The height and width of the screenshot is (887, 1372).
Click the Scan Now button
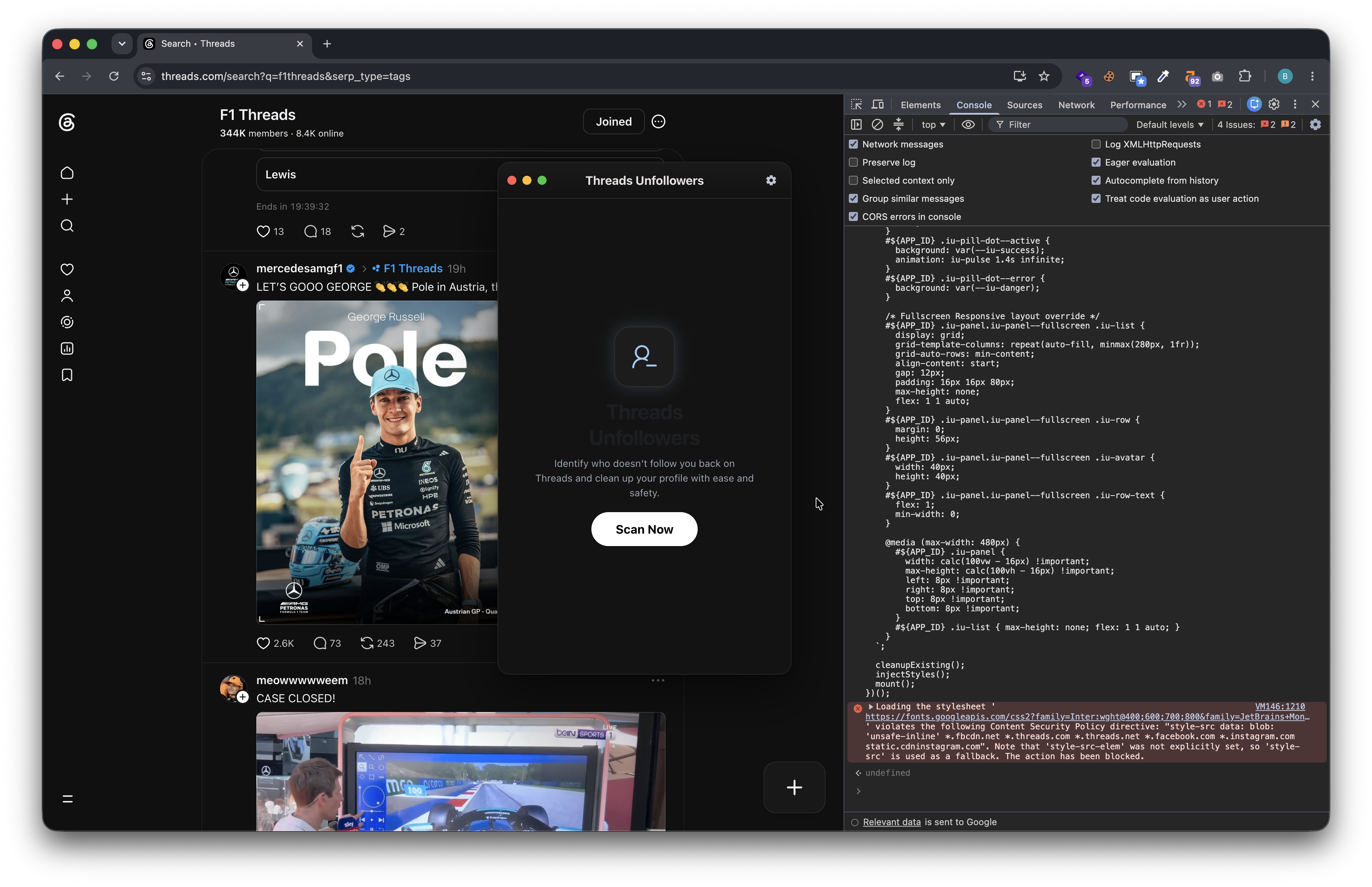[x=644, y=529]
